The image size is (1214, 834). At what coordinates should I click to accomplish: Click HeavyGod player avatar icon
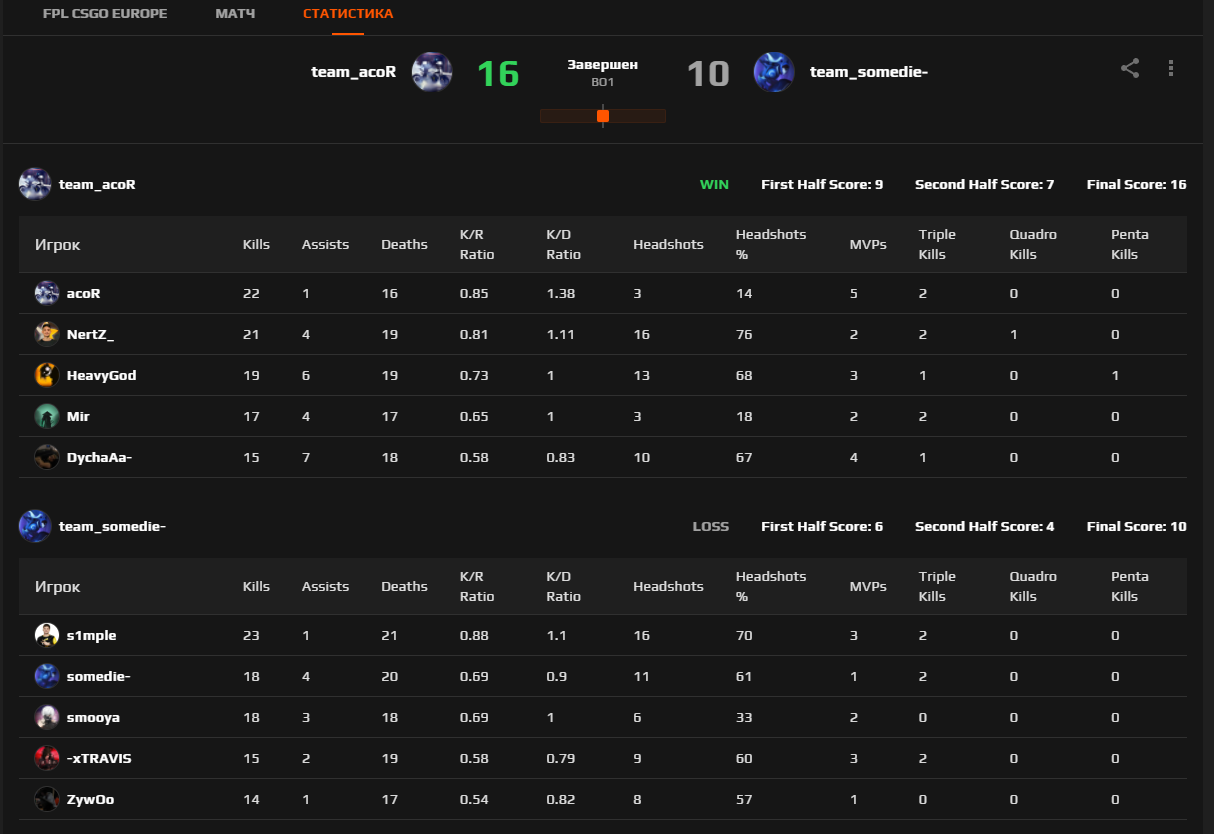tap(47, 375)
